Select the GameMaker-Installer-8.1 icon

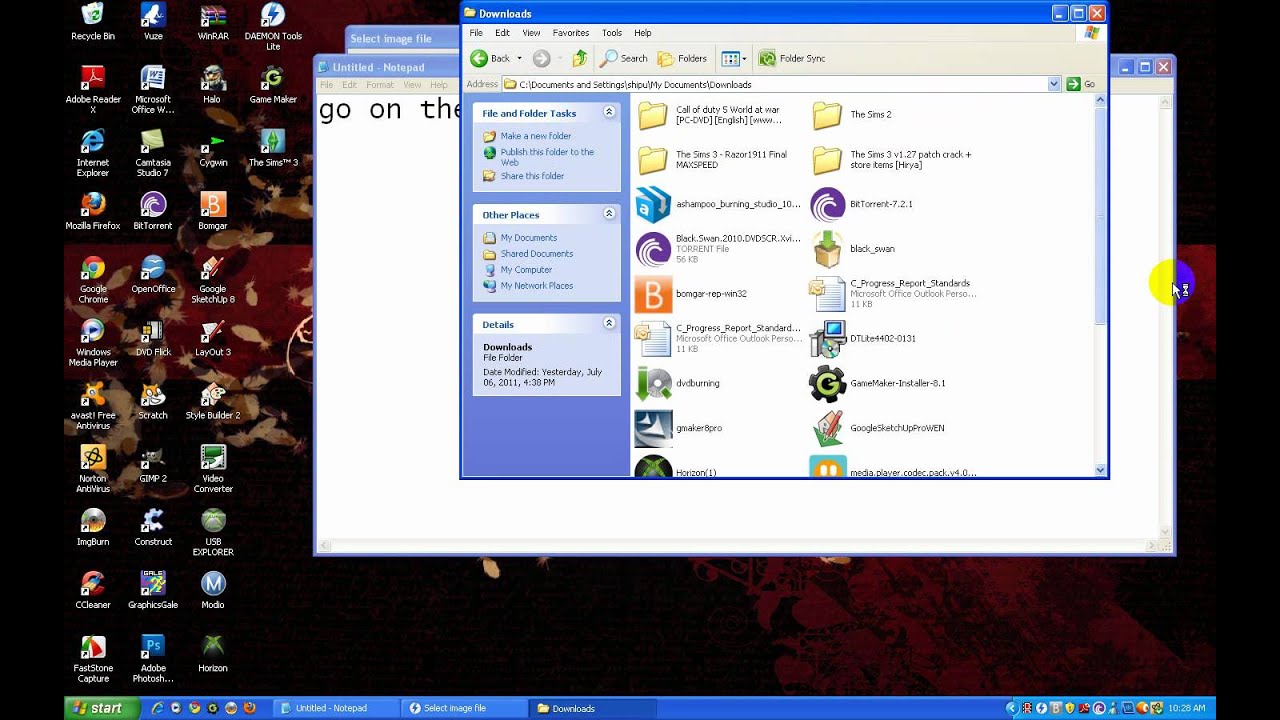tap(827, 383)
